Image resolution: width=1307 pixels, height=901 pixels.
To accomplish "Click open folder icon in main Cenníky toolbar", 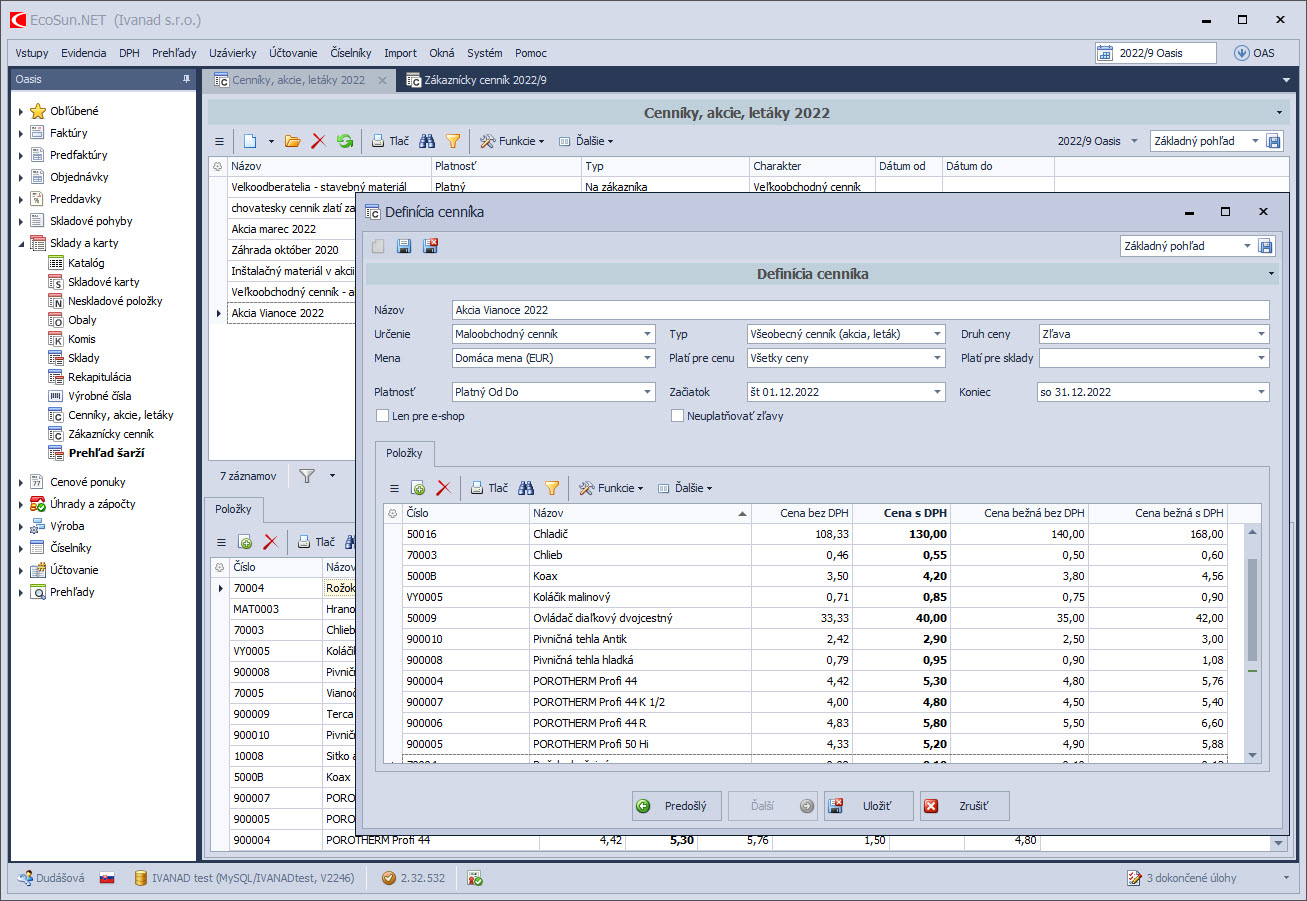I will (x=292, y=141).
